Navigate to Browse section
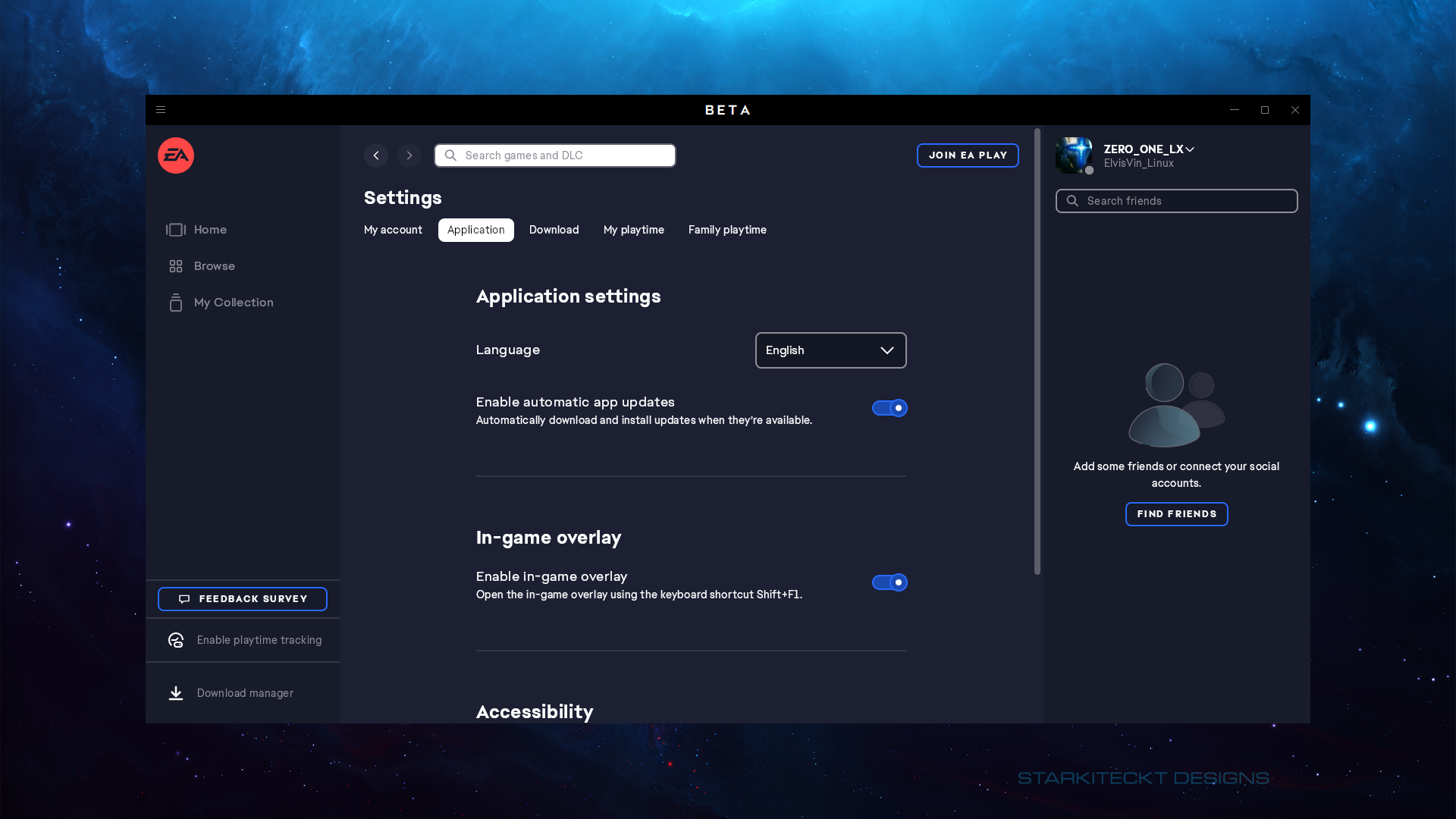 pyautogui.click(x=214, y=265)
